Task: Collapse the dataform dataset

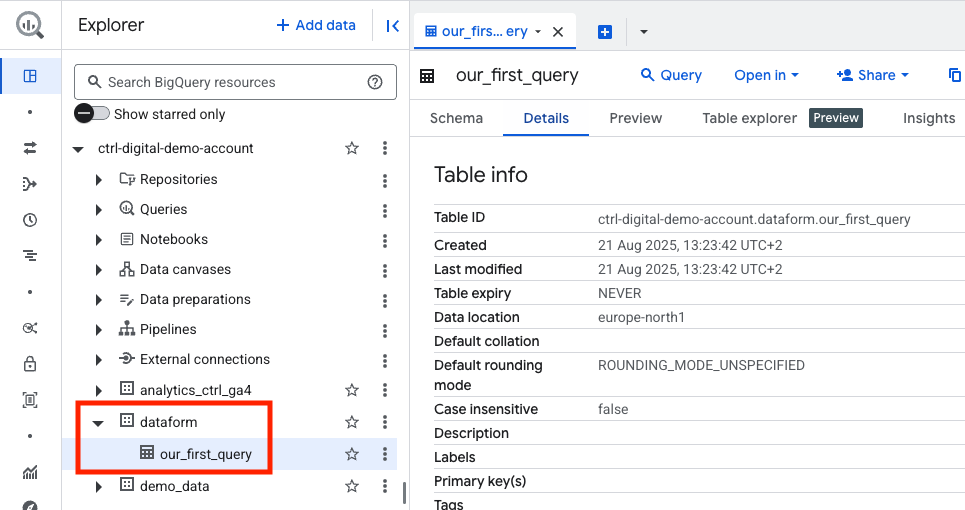Action: pyautogui.click(x=98, y=423)
